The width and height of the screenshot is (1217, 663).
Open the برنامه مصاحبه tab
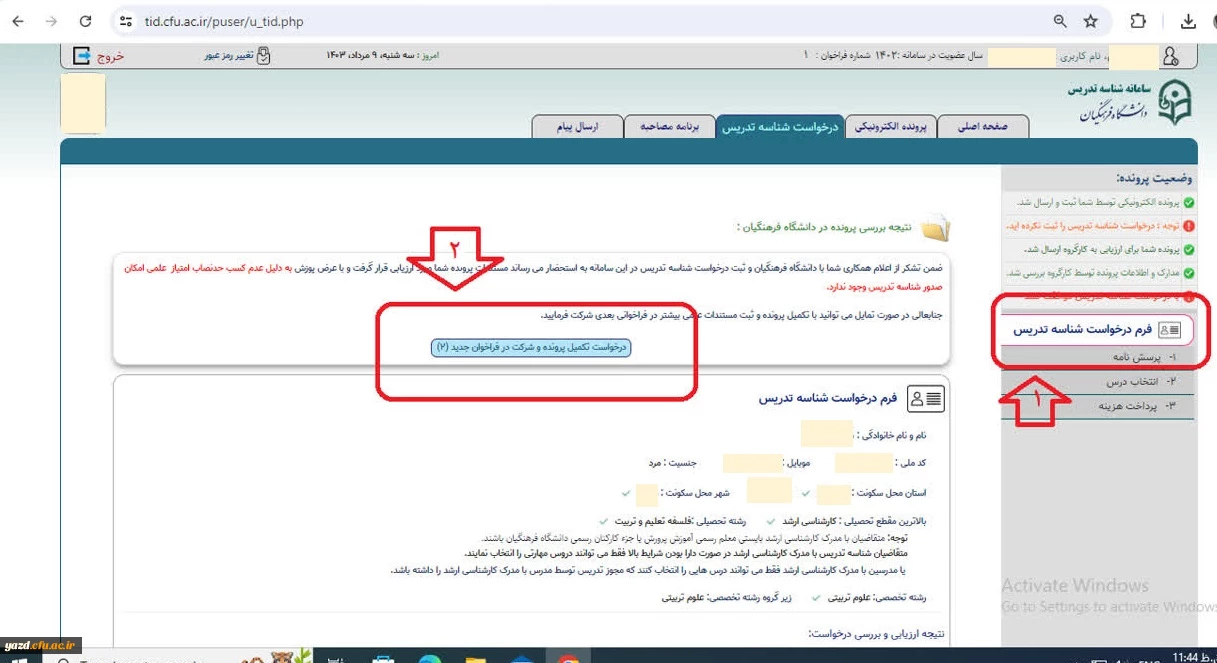click(x=670, y=127)
